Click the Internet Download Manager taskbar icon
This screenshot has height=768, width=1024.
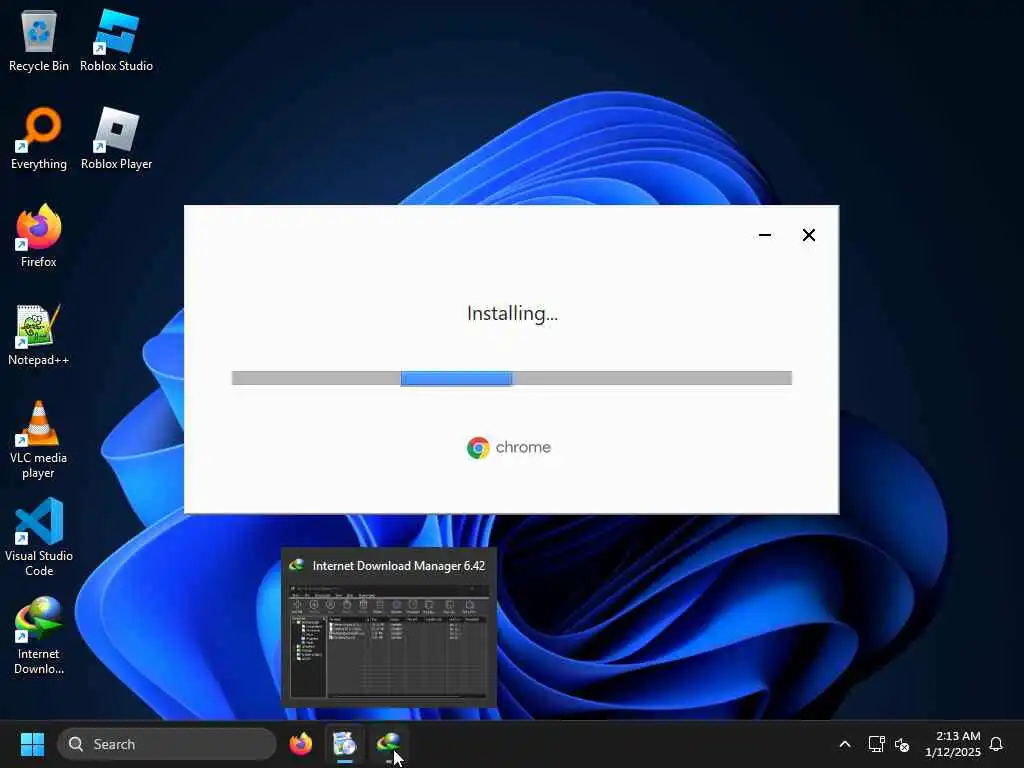(x=389, y=744)
